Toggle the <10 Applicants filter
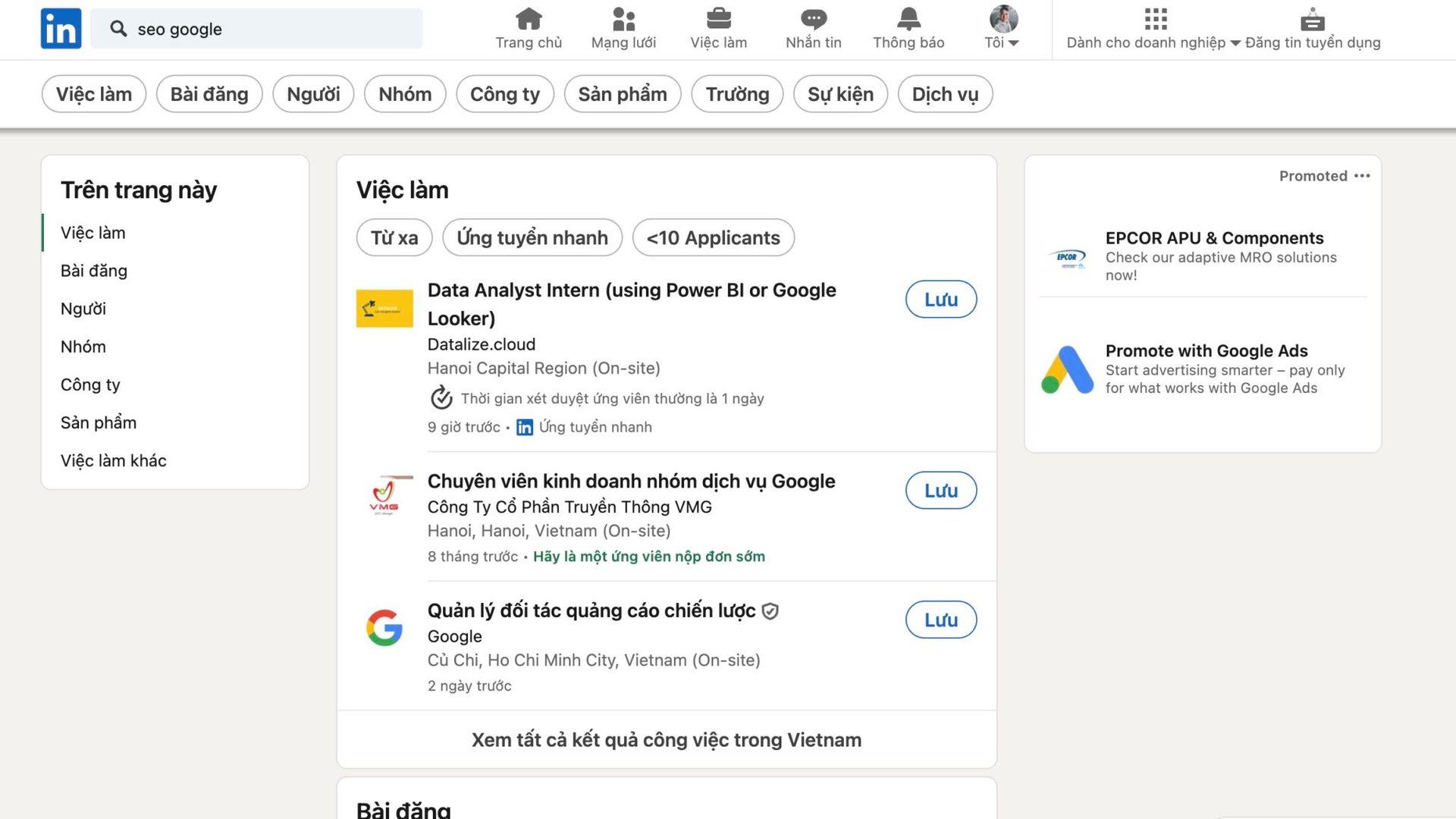This screenshot has width=1456, height=819. tap(712, 237)
